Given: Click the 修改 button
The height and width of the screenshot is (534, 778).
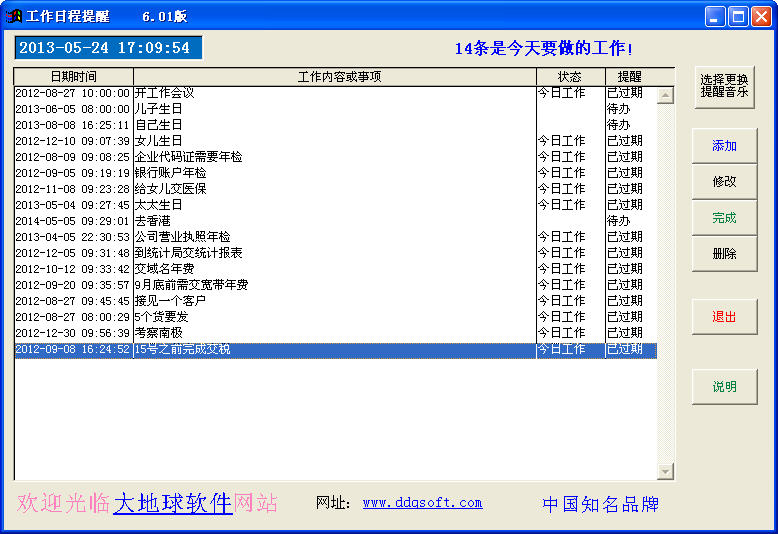Looking at the screenshot, I should click(724, 182).
